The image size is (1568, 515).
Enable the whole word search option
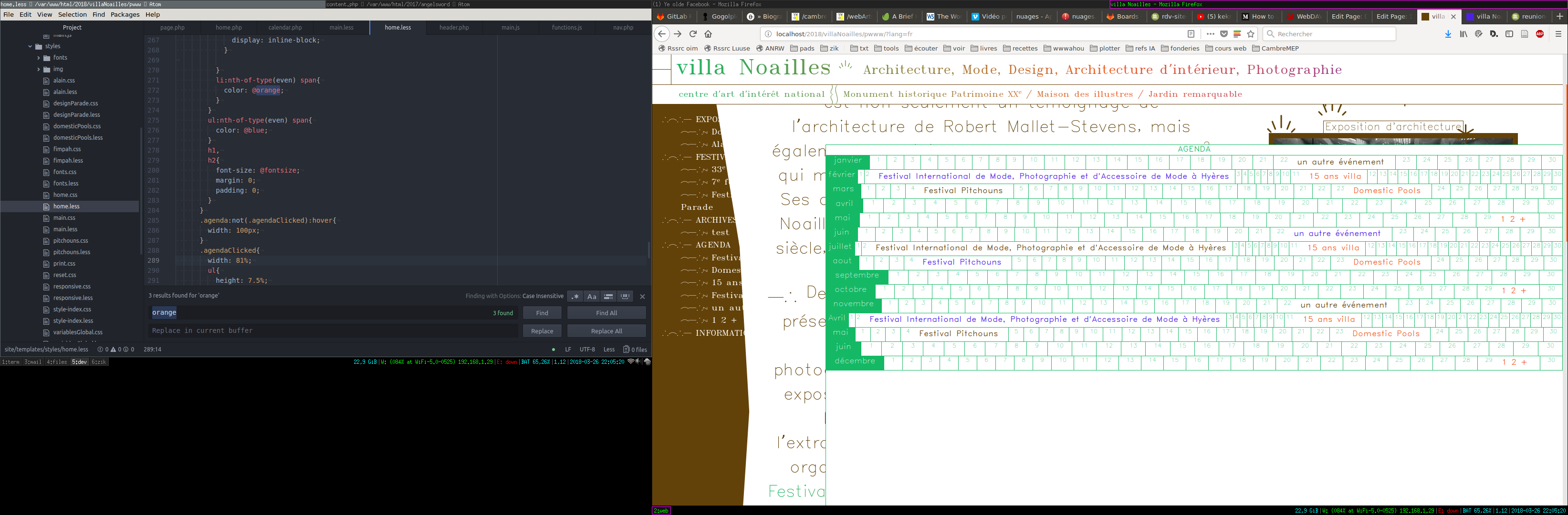coord(625,297)
